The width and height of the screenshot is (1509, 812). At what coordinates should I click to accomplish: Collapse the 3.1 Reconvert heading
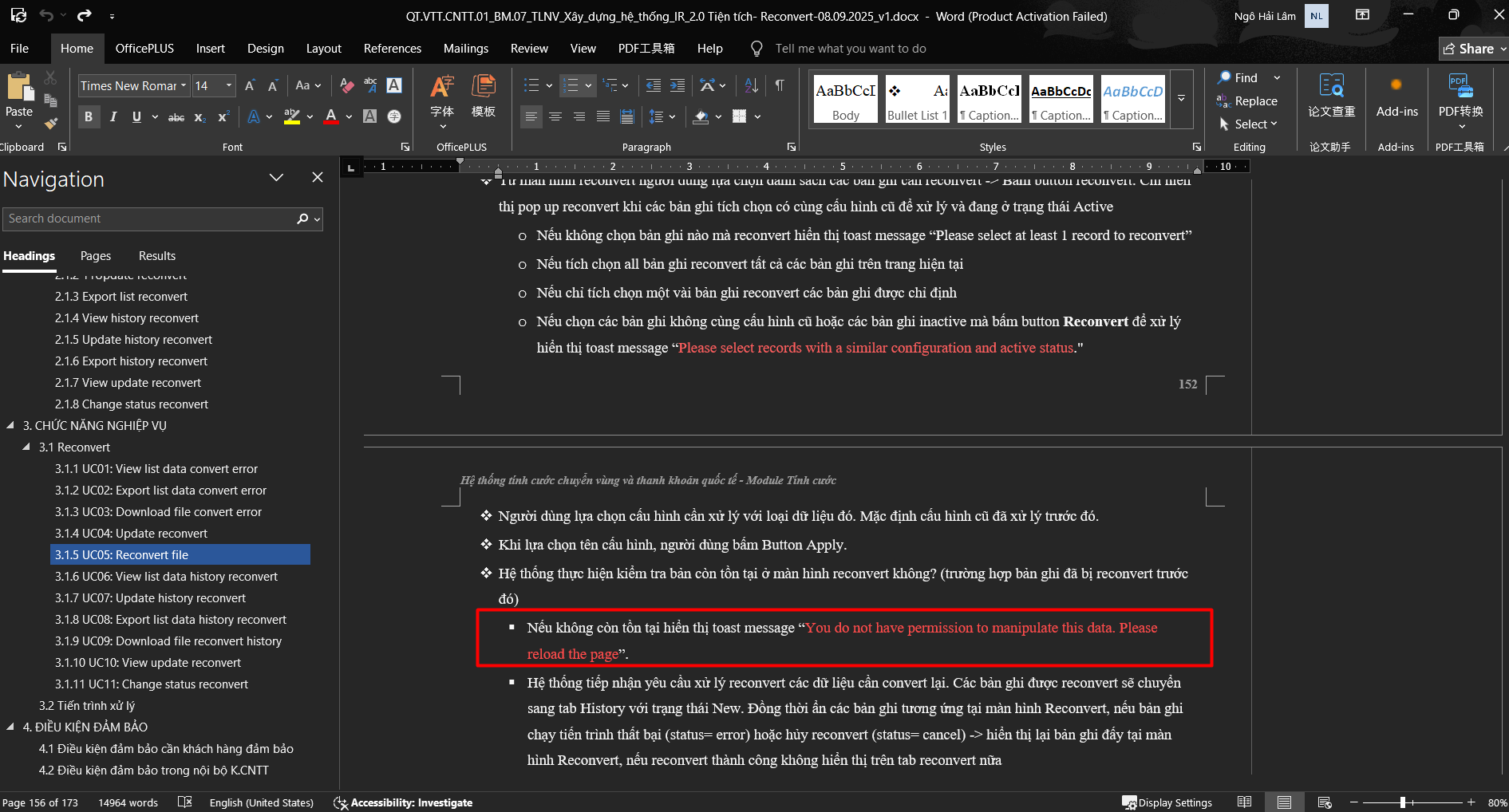(26, 447)
